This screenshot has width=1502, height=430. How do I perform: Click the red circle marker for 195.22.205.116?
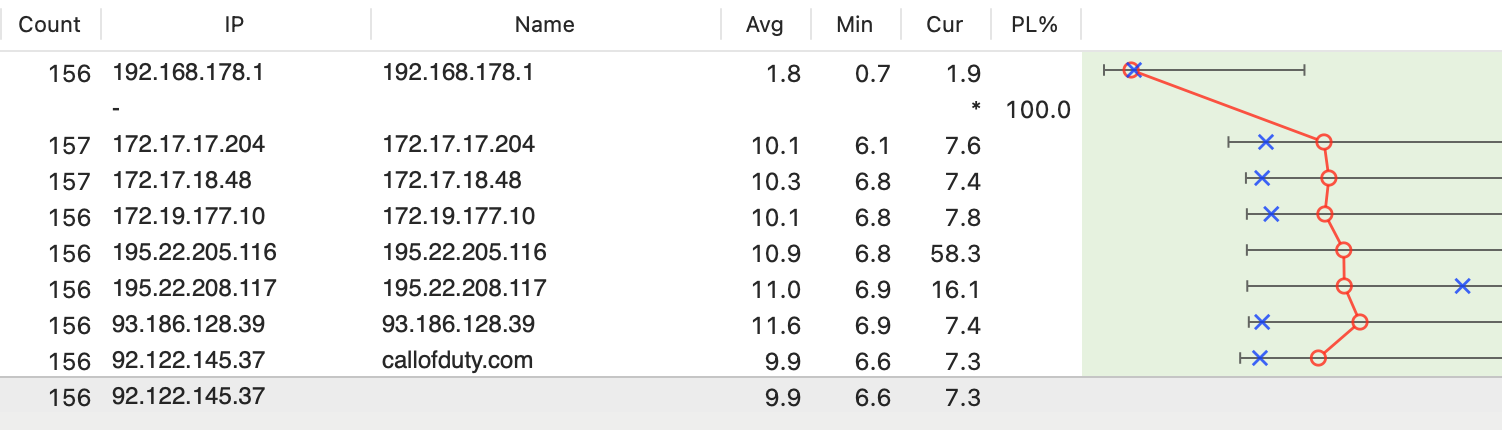click(x=1344, y=250)
